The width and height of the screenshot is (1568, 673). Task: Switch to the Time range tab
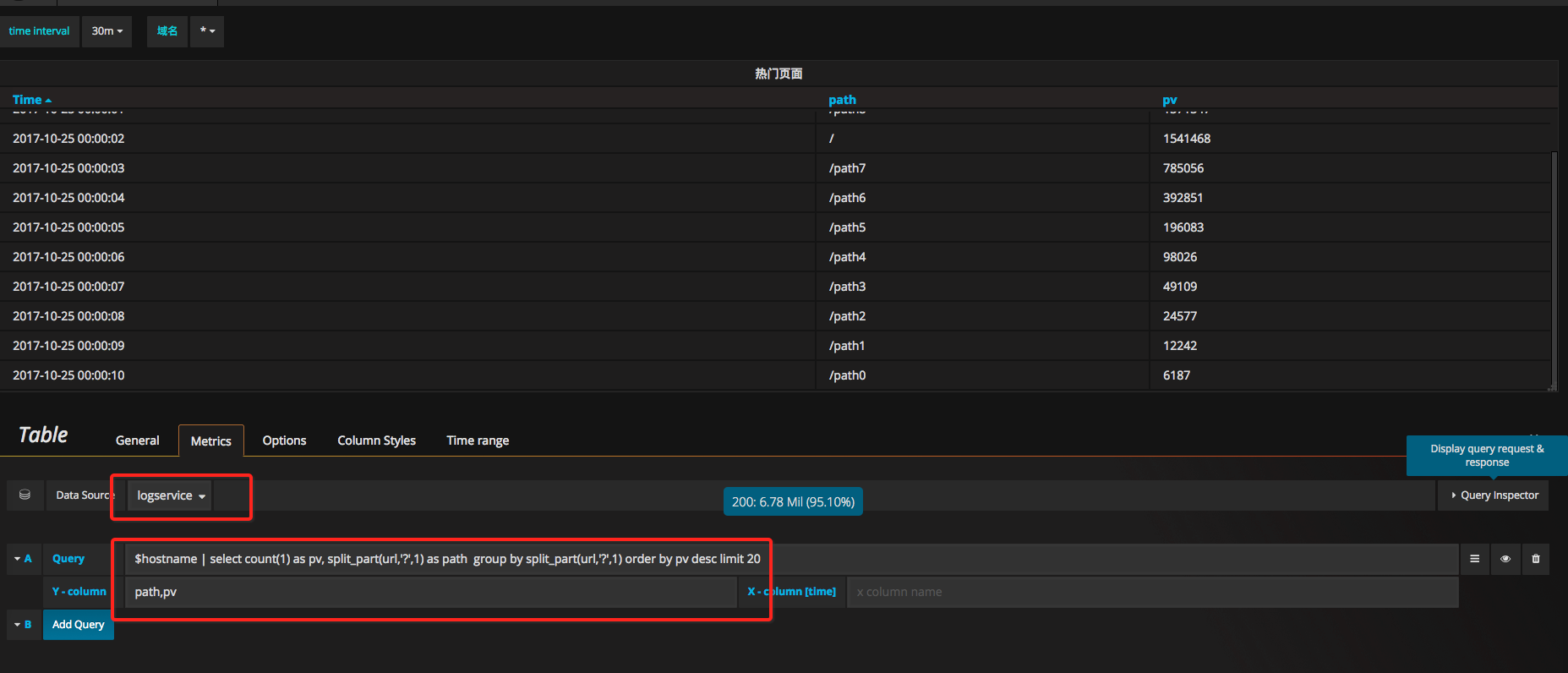point(478,440)
